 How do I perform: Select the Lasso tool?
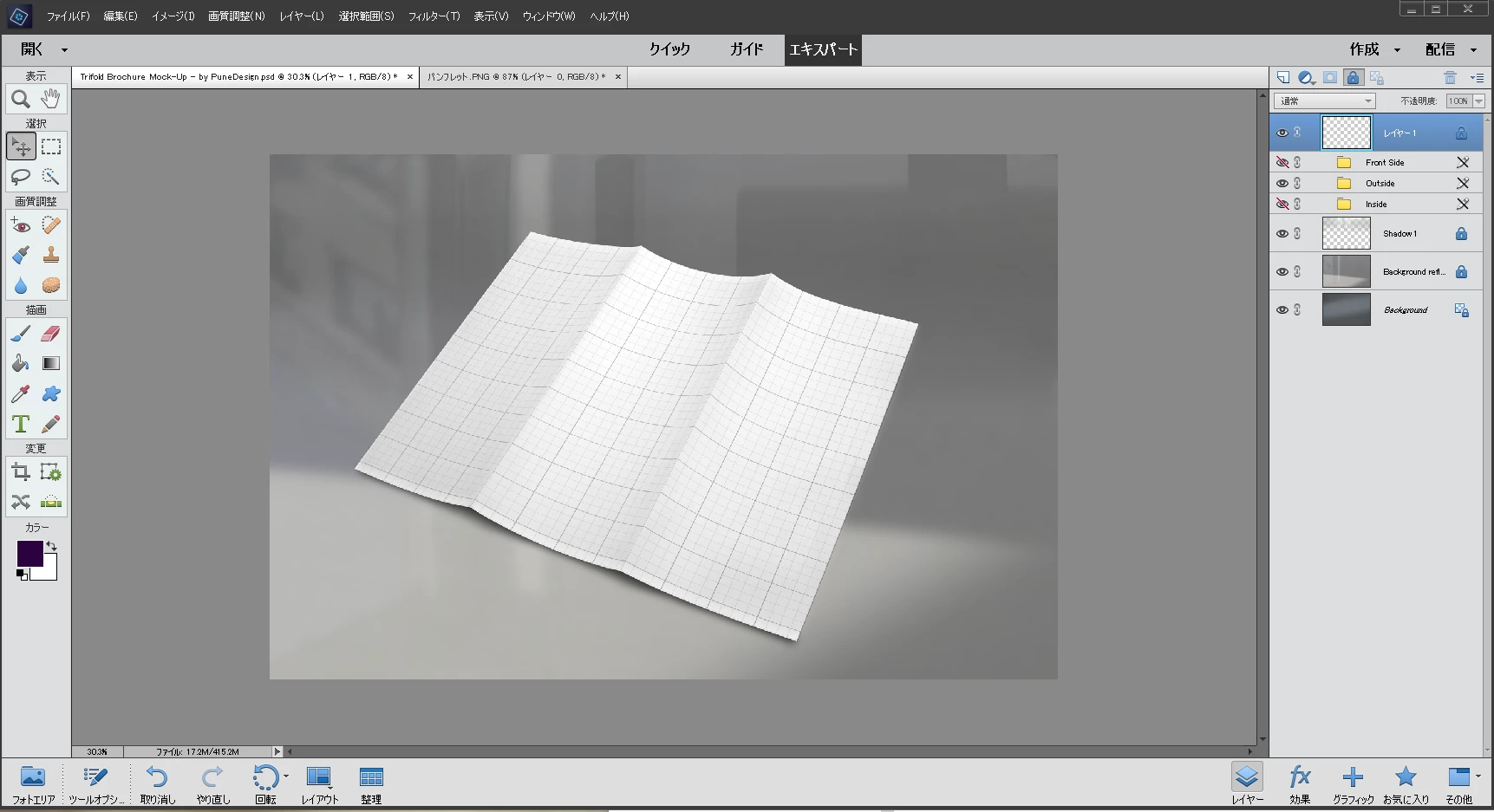tap(21, 177)
